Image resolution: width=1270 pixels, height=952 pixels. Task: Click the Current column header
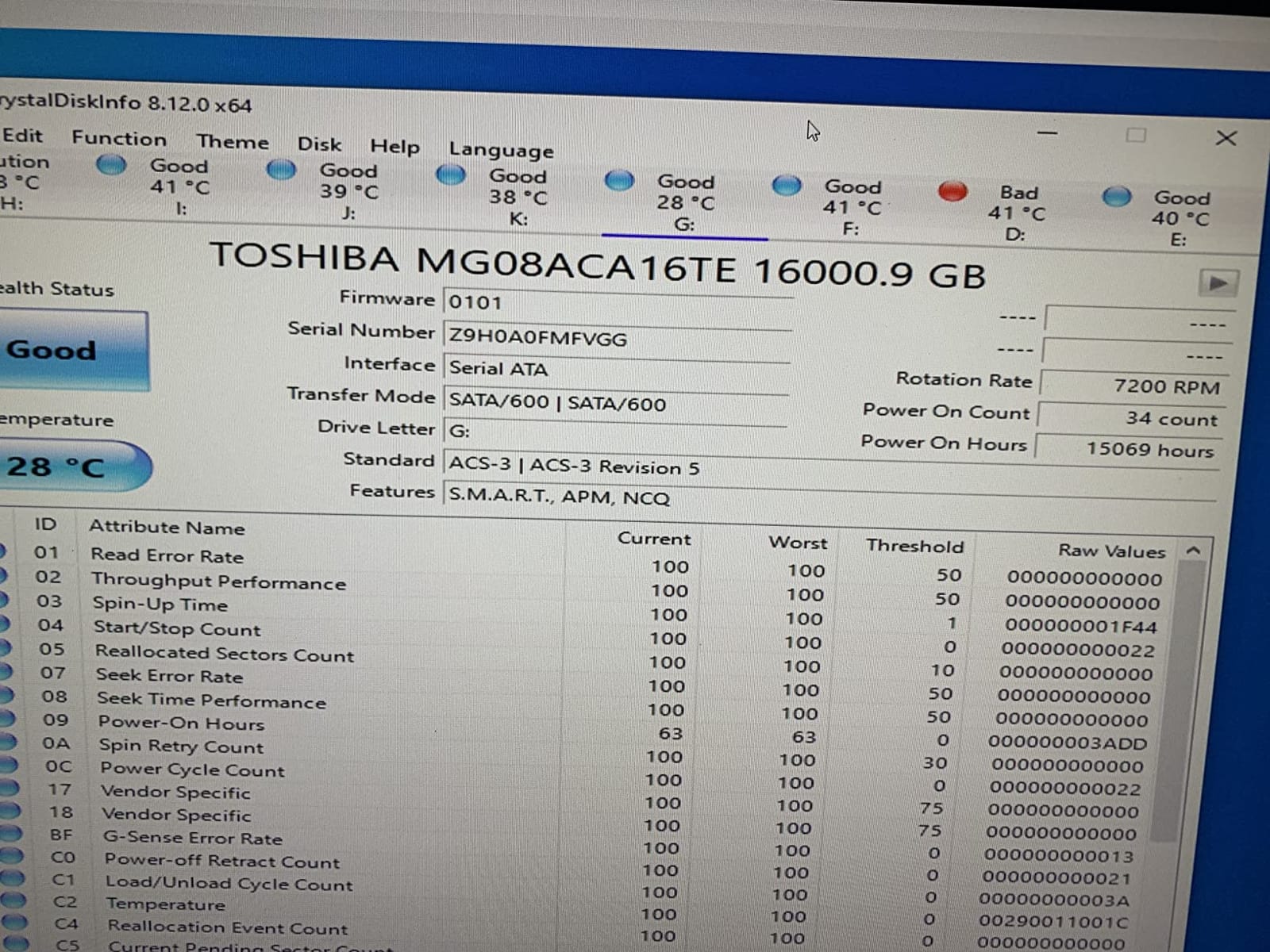654,539
